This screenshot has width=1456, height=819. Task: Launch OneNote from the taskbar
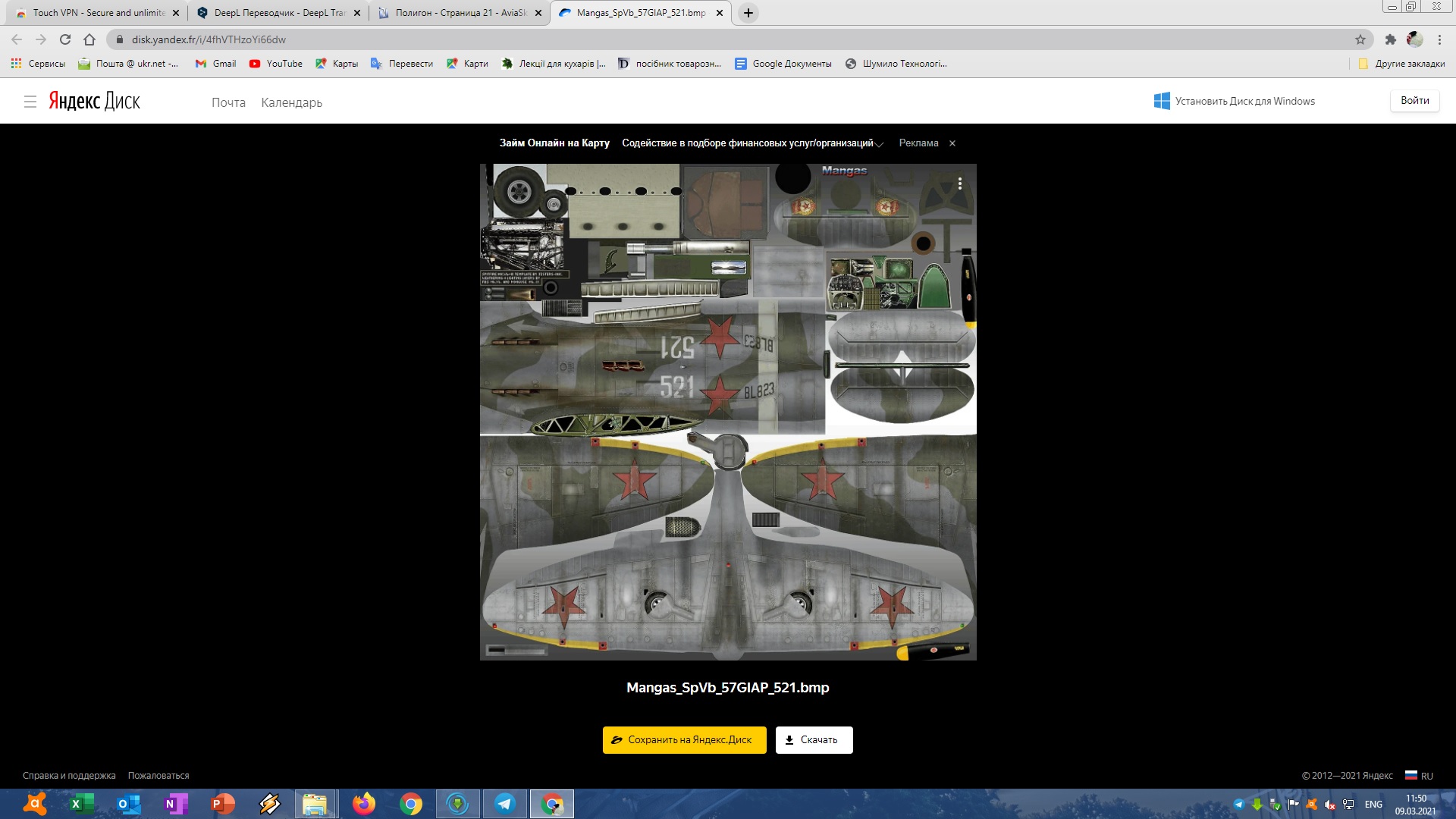click(176, 804)
